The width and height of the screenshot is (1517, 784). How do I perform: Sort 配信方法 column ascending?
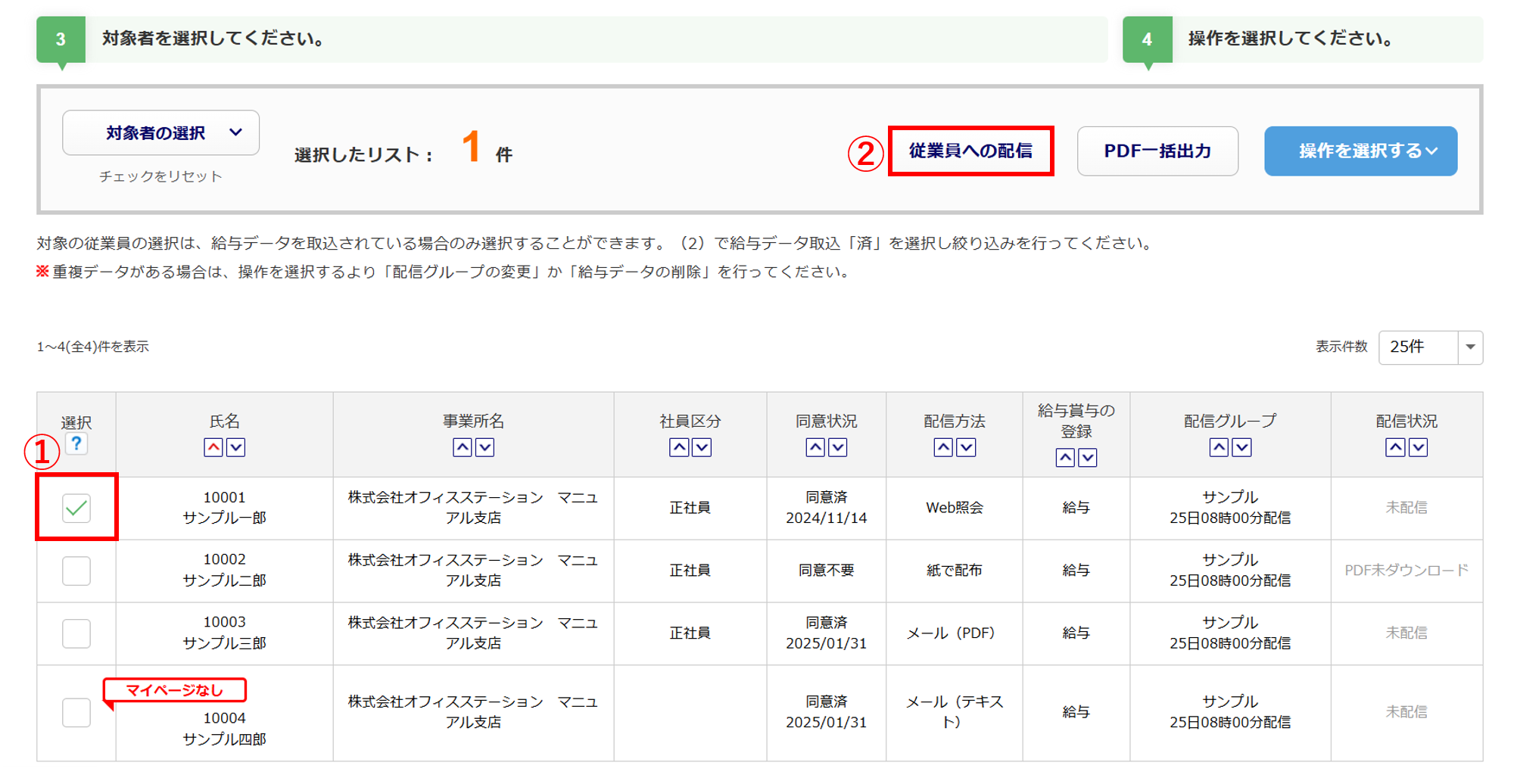[943, 447]
